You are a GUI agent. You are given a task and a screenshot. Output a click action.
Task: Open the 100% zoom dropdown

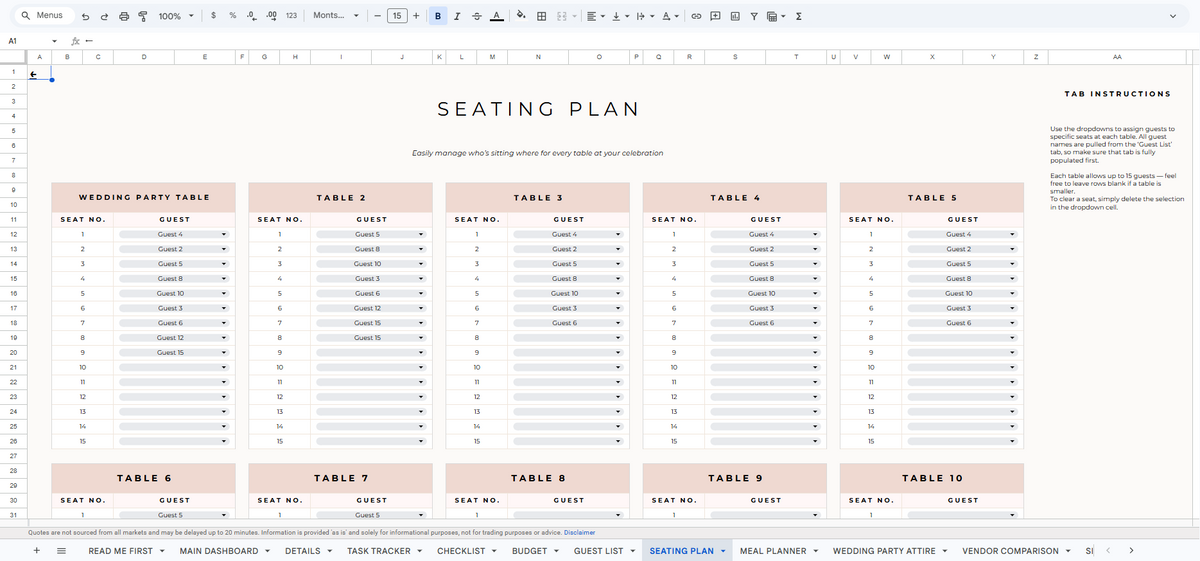coord(175,16)
